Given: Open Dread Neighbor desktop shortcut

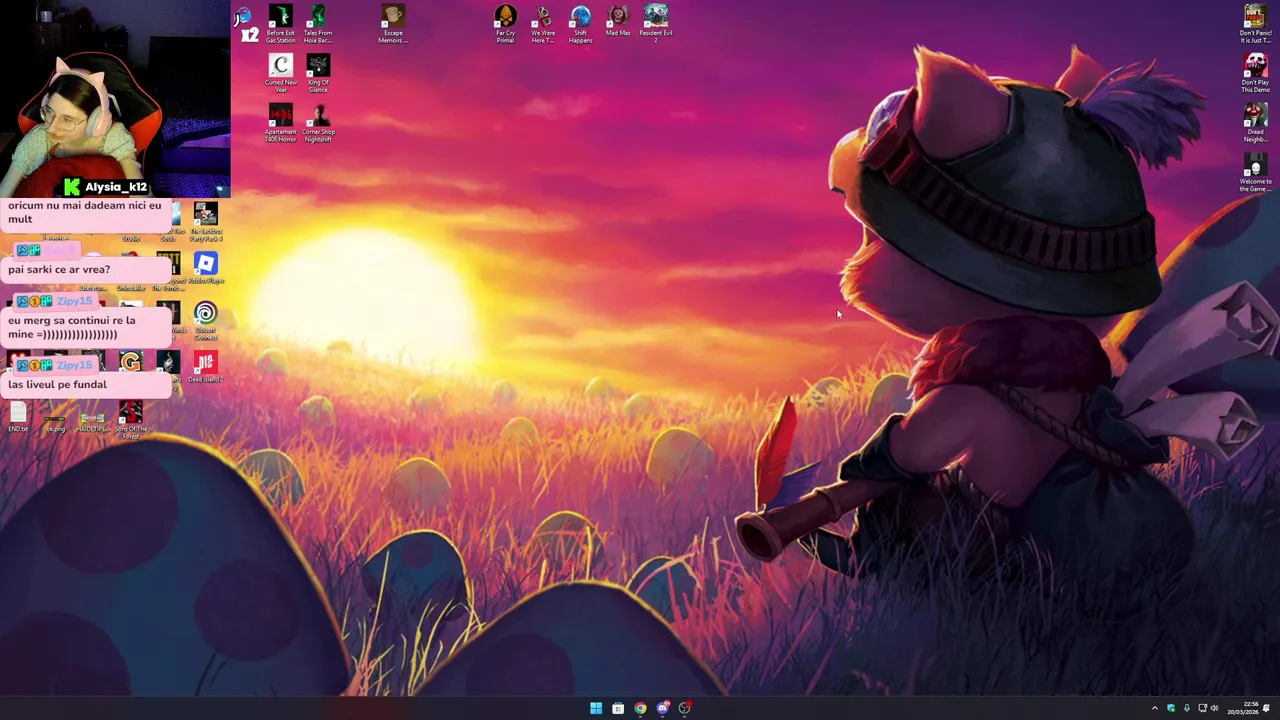Looking at the screenshot, I should [1255, 122].
